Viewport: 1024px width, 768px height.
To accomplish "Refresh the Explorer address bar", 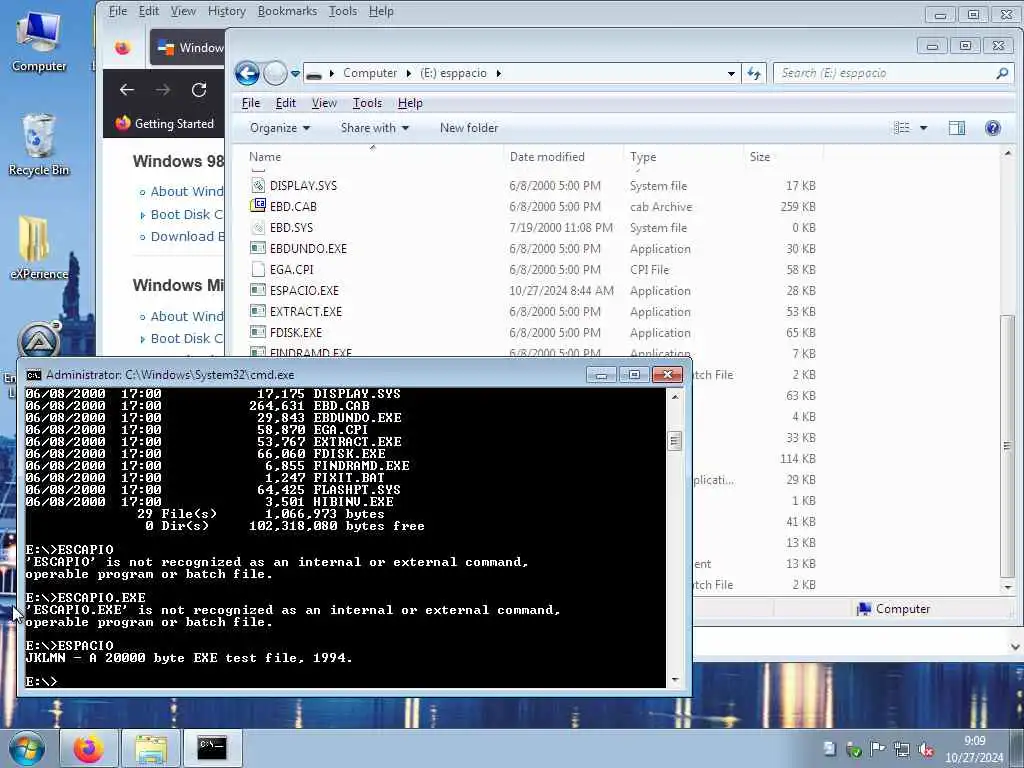I will click(754, 73).
